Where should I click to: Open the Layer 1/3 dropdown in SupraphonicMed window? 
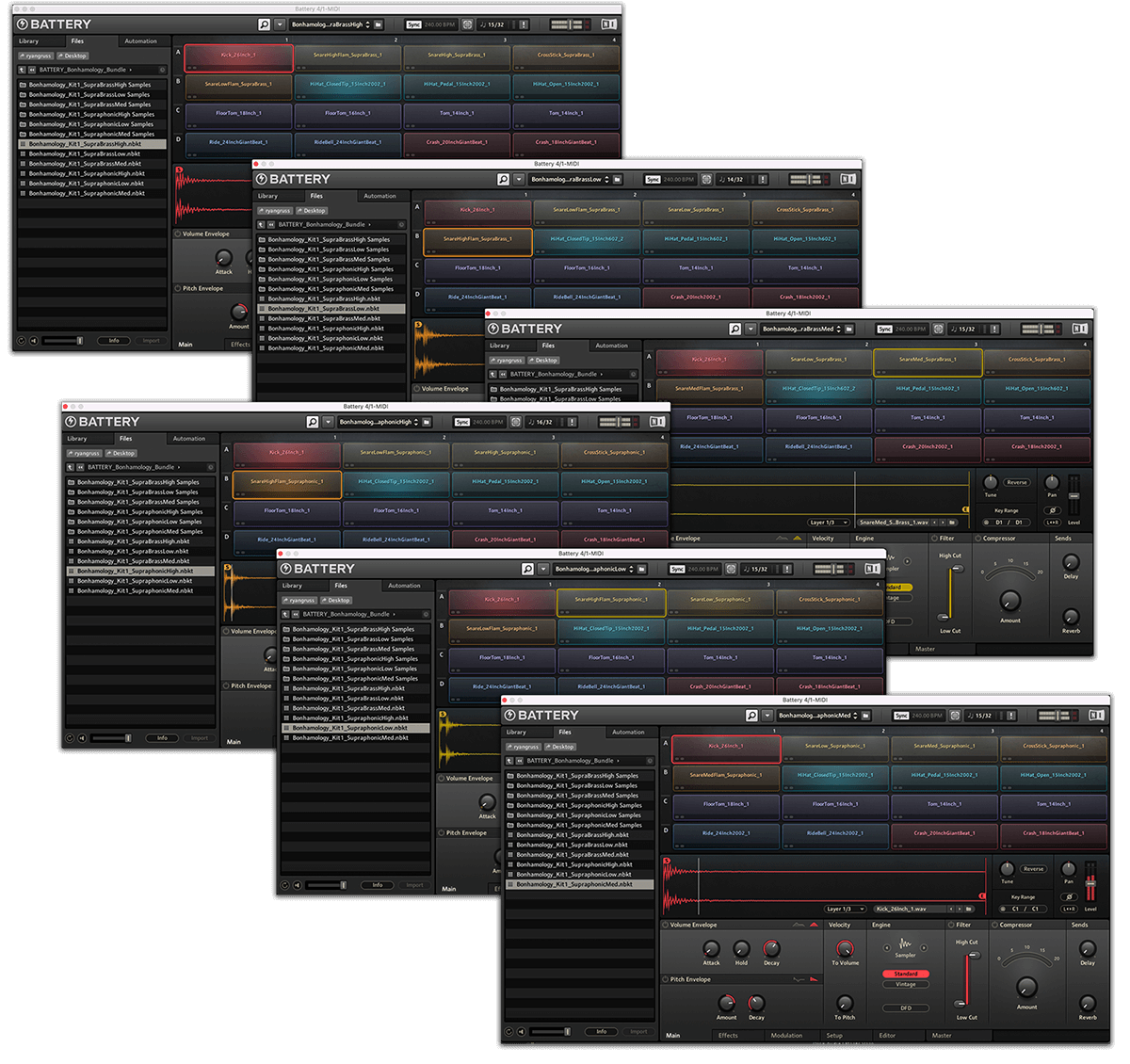pos(845,909)
